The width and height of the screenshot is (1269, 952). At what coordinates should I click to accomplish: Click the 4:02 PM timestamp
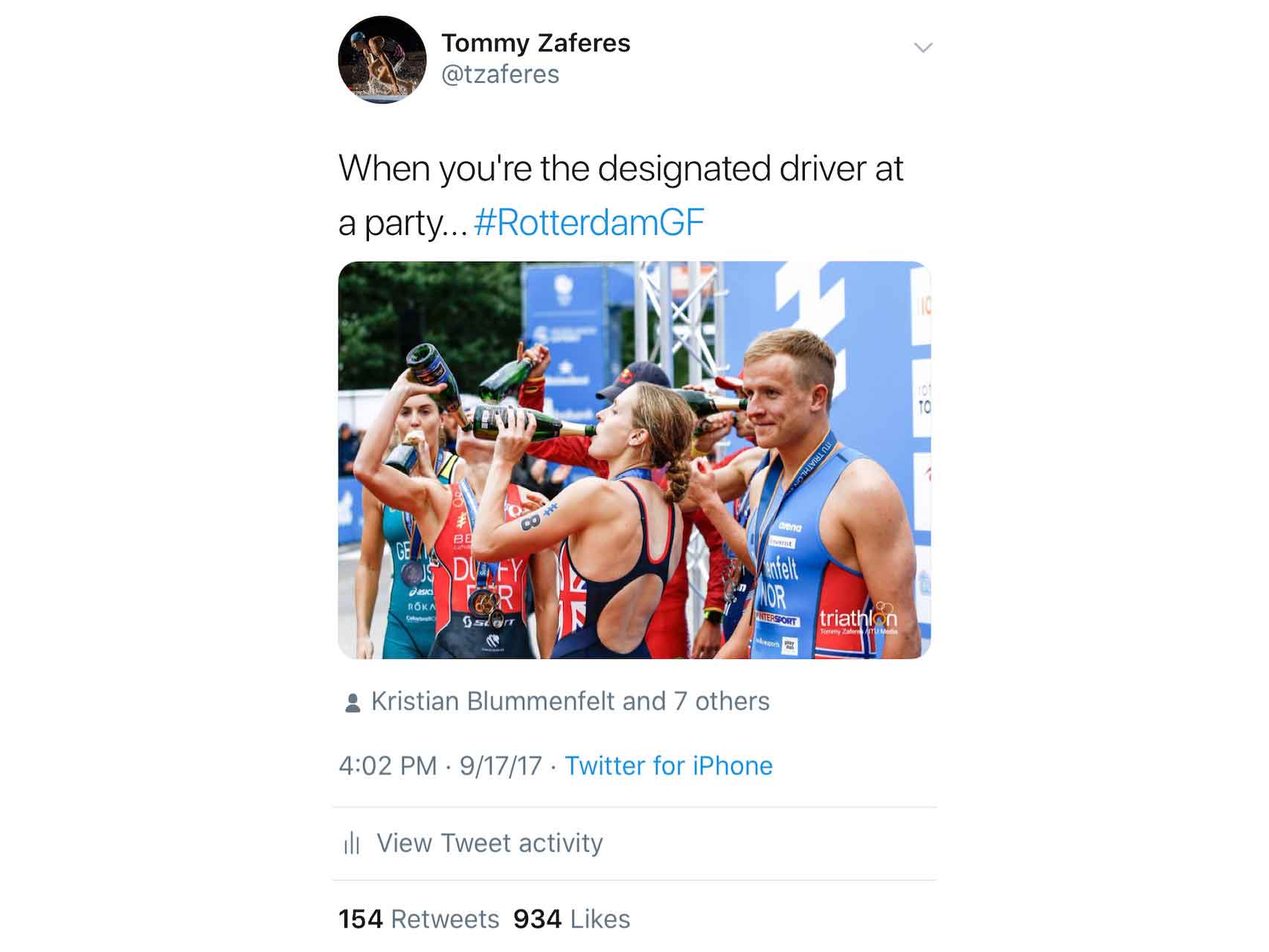click(x=388, y=766)
